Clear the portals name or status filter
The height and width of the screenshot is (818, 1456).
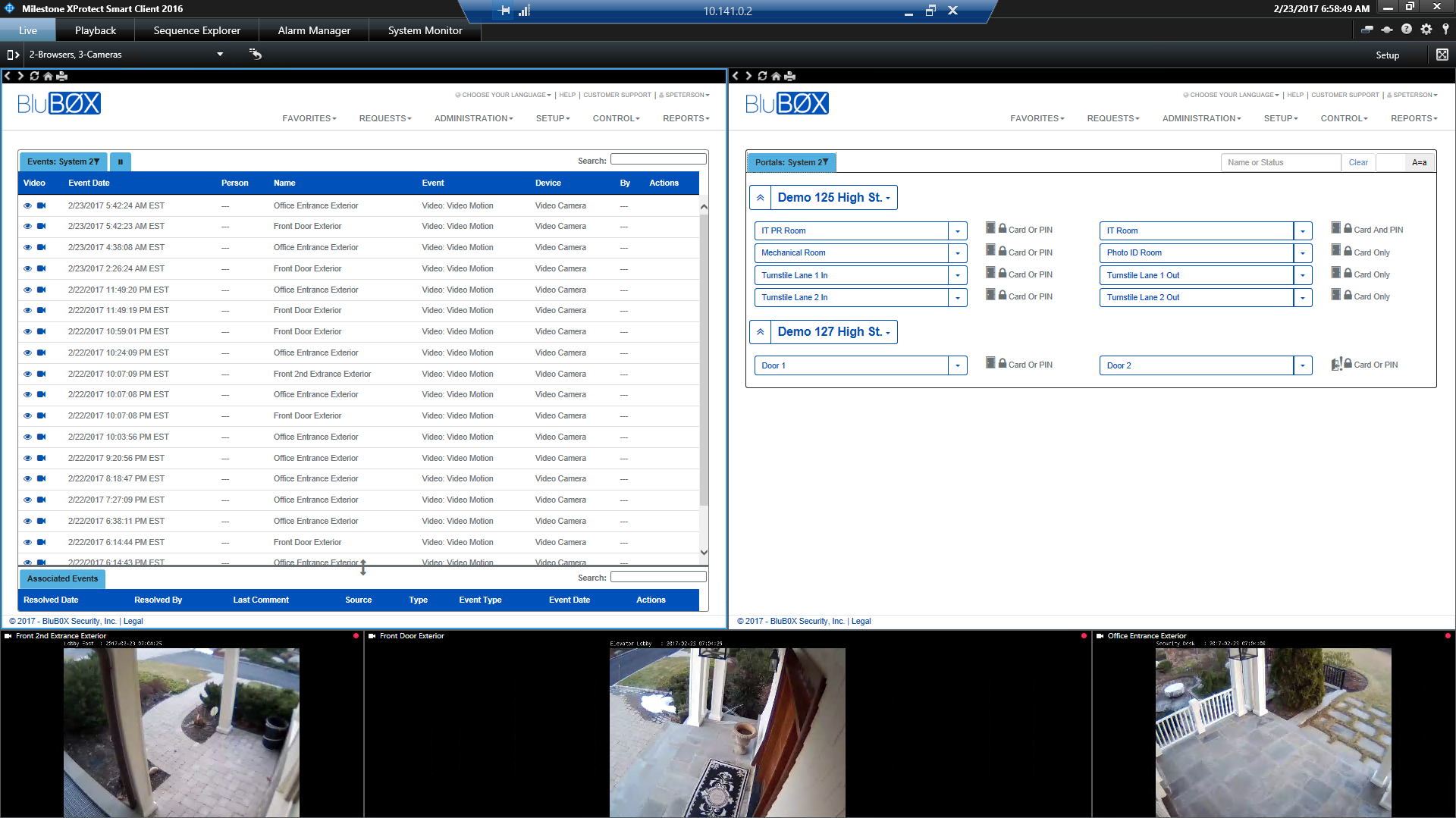coord(1358,162)
